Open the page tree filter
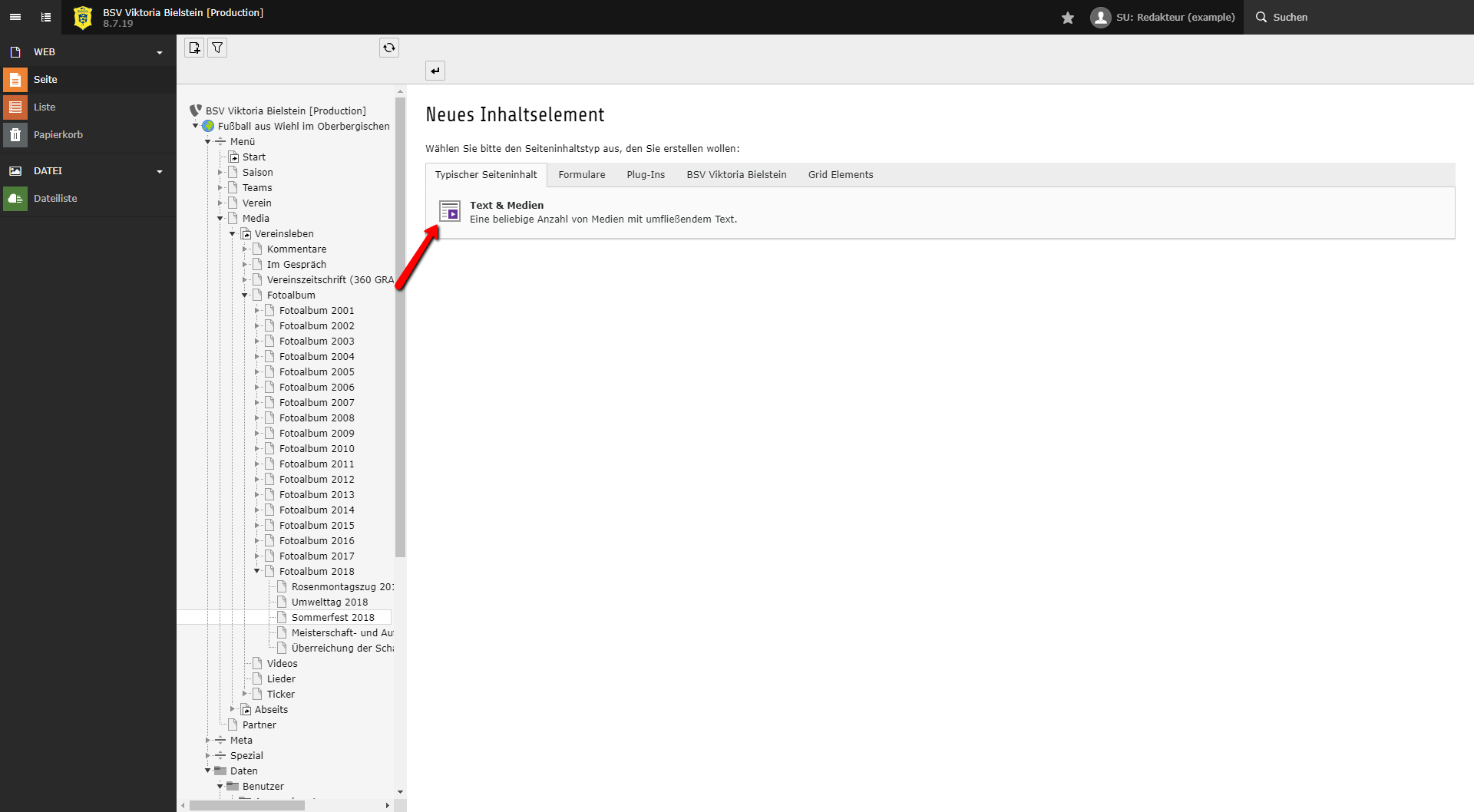The width and height of the screenshot is (1474, 812). tap(218, 48)
